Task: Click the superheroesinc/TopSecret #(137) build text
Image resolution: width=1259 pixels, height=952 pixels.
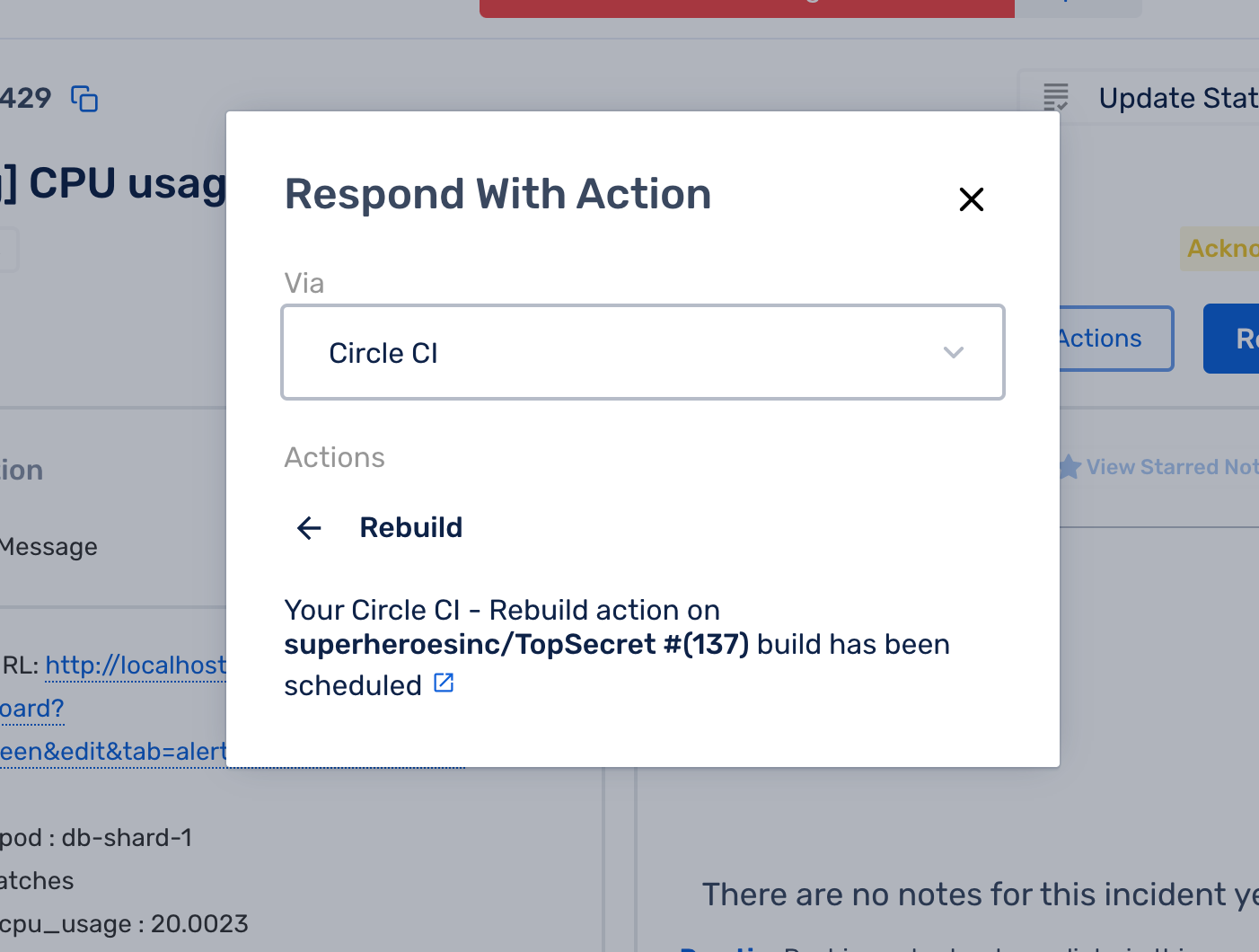Action: click(516, 645)
